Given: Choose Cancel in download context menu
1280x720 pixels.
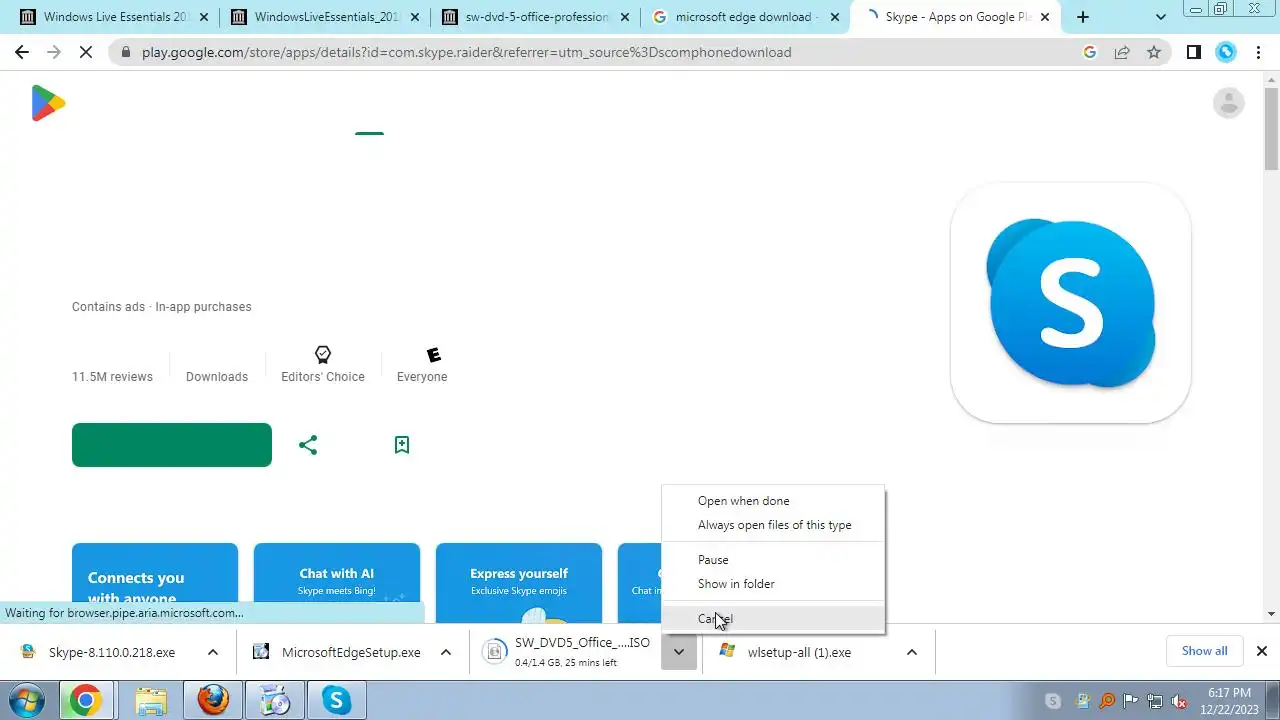Looking at the screenshot, I should [x=773, y=619].
